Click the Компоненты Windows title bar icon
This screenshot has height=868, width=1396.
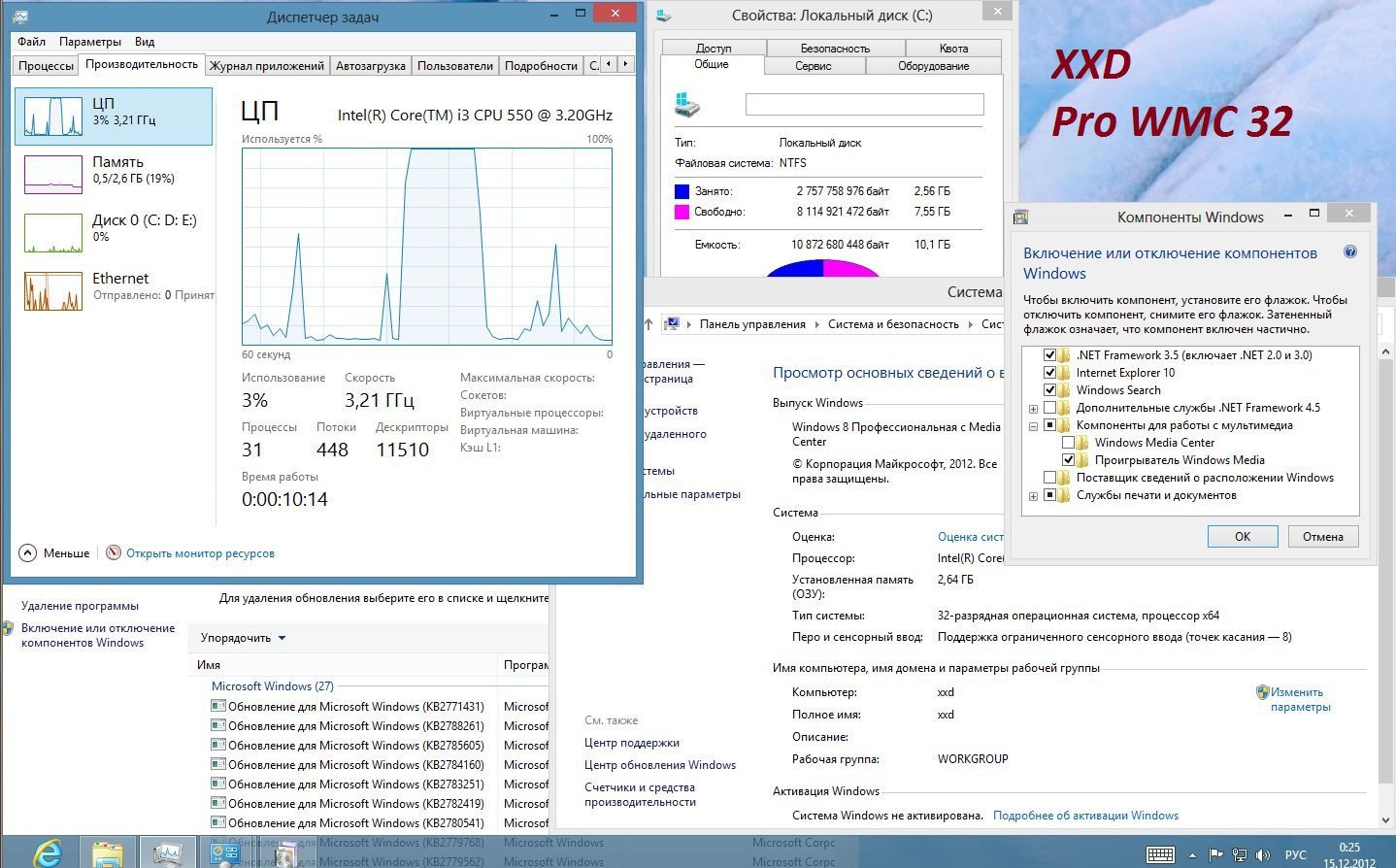(1021, 217)
